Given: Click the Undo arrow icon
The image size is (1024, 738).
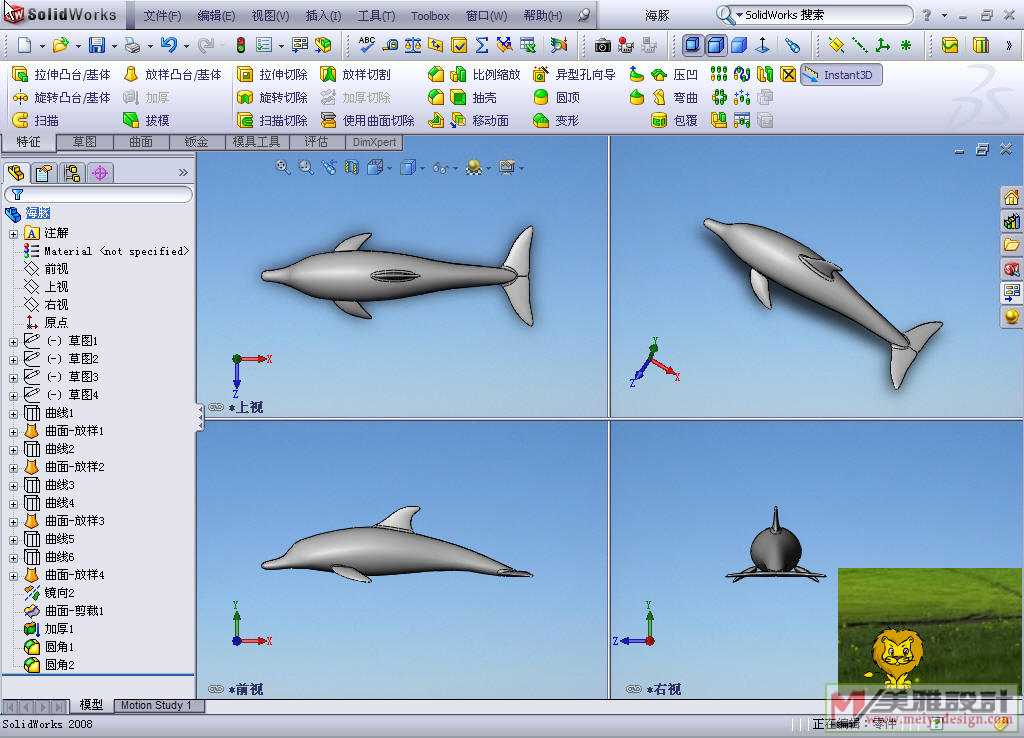Looking at the screenshot, I should pyautogui.click(x=168, y=45).
